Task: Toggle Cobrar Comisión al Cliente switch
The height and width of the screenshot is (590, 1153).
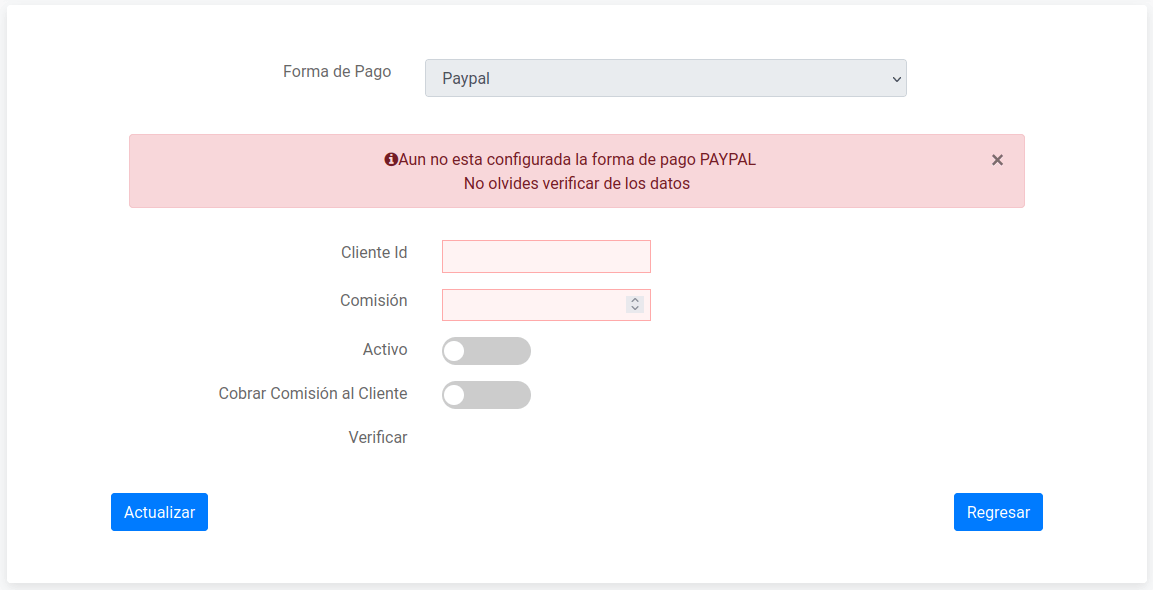Action: 486,395
